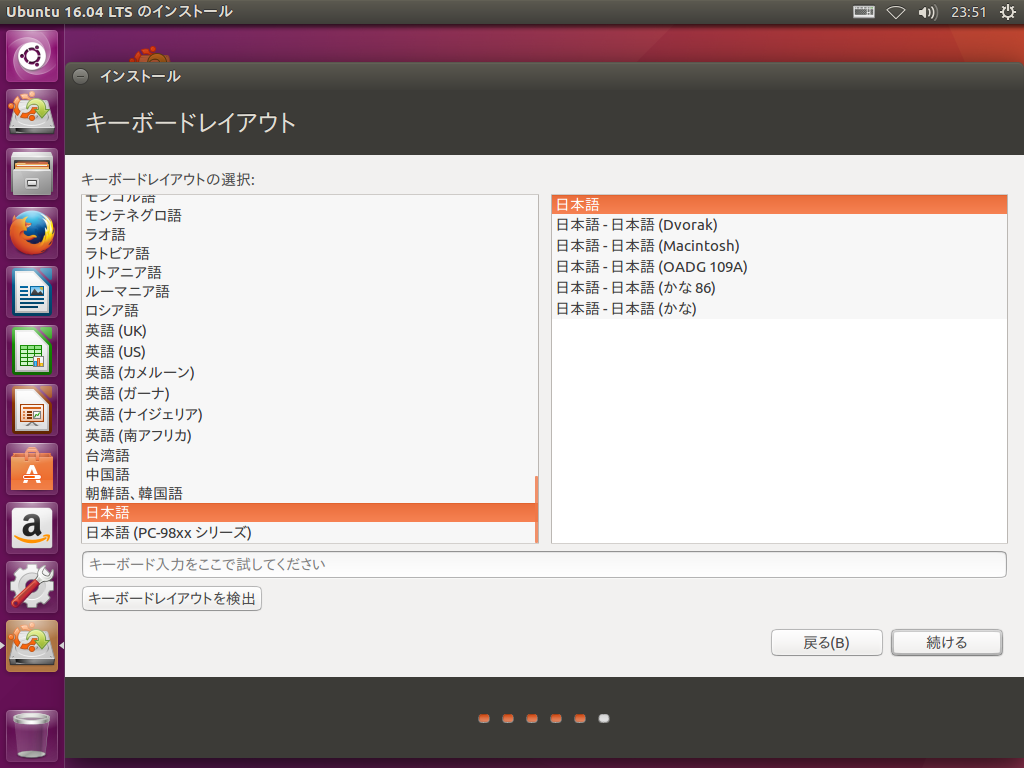The height and width of the screenshot is (768, 1024).
Task: Select 日本語 - 日本語 (Dvorak) variant
Action: (779, 225)
